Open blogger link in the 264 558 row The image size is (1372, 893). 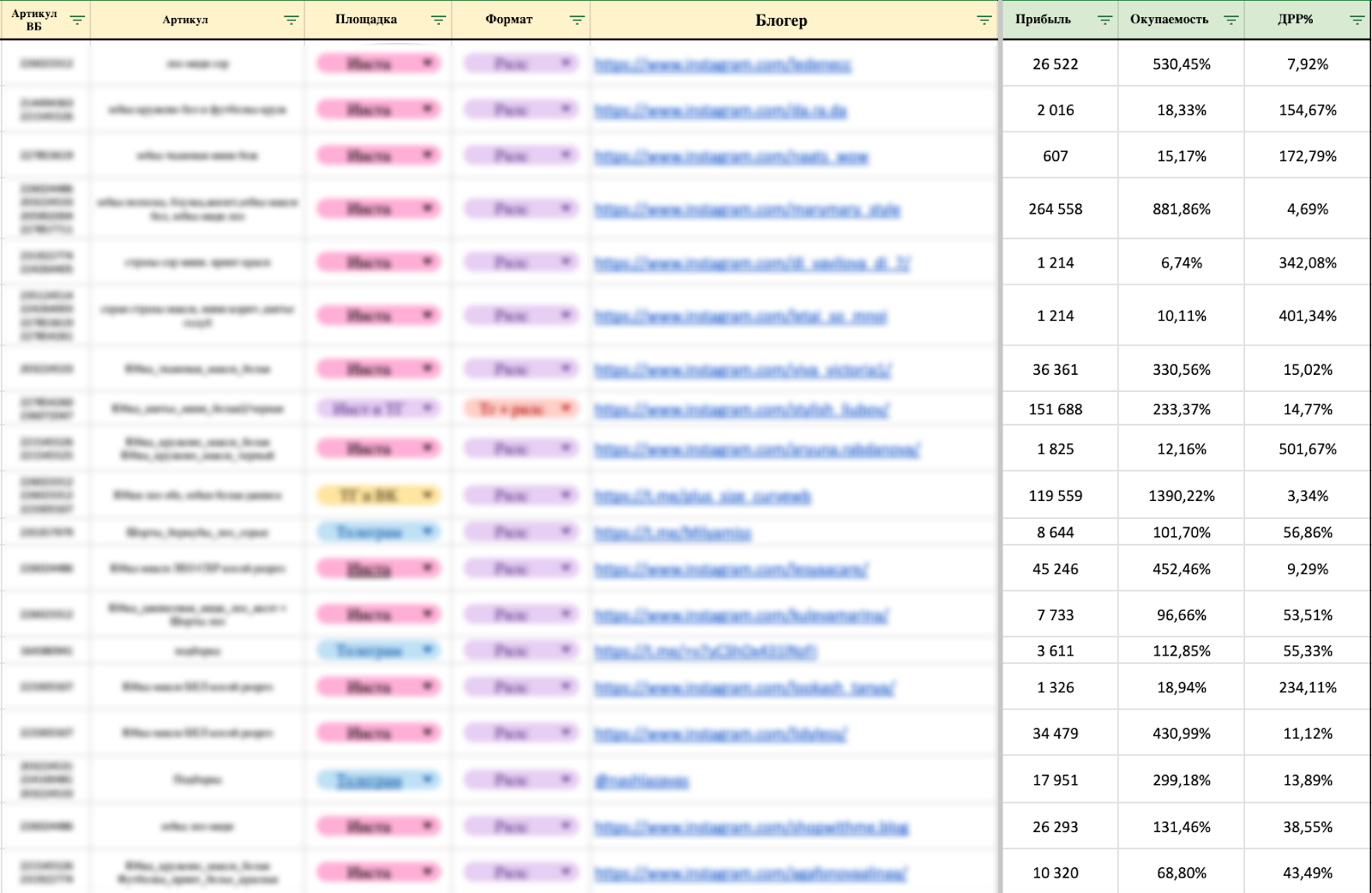pyautogui.click(x=747, y=210)
